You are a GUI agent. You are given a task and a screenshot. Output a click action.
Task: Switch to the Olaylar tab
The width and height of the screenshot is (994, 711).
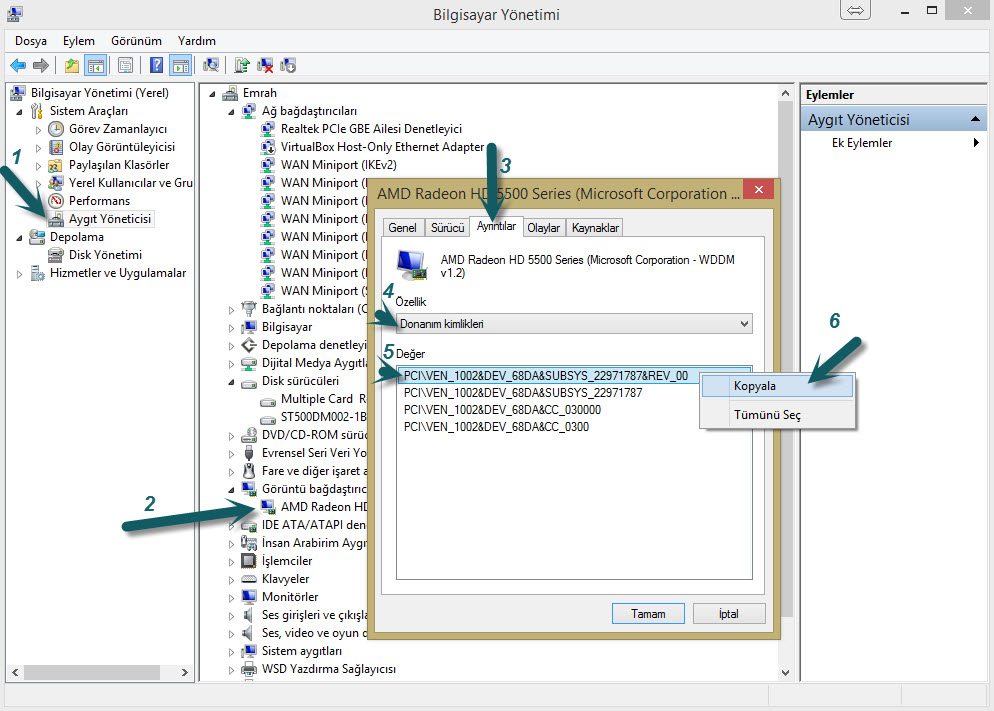click(543, 227)
